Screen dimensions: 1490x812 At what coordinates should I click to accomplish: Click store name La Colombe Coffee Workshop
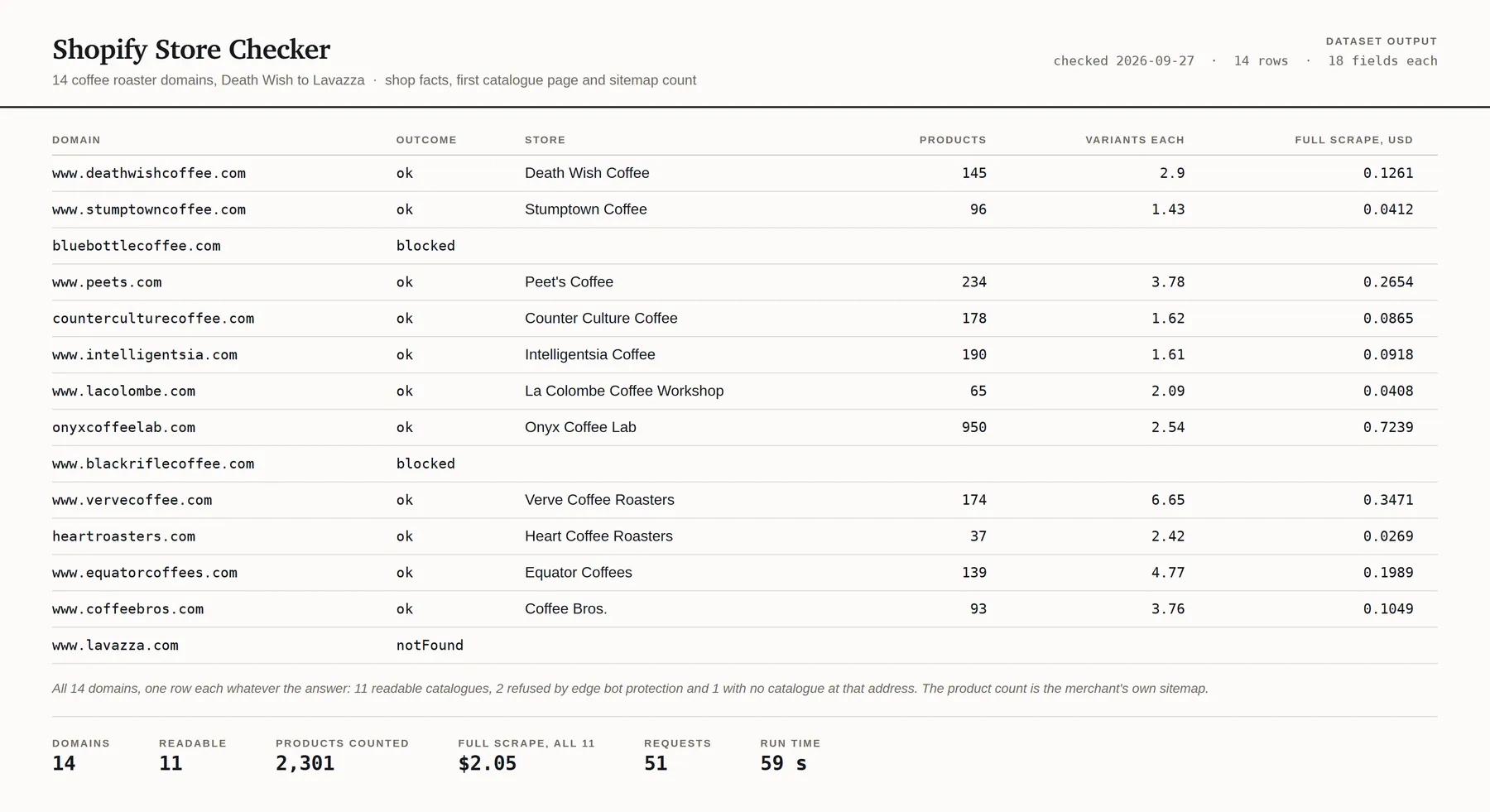tap(624, 392)
